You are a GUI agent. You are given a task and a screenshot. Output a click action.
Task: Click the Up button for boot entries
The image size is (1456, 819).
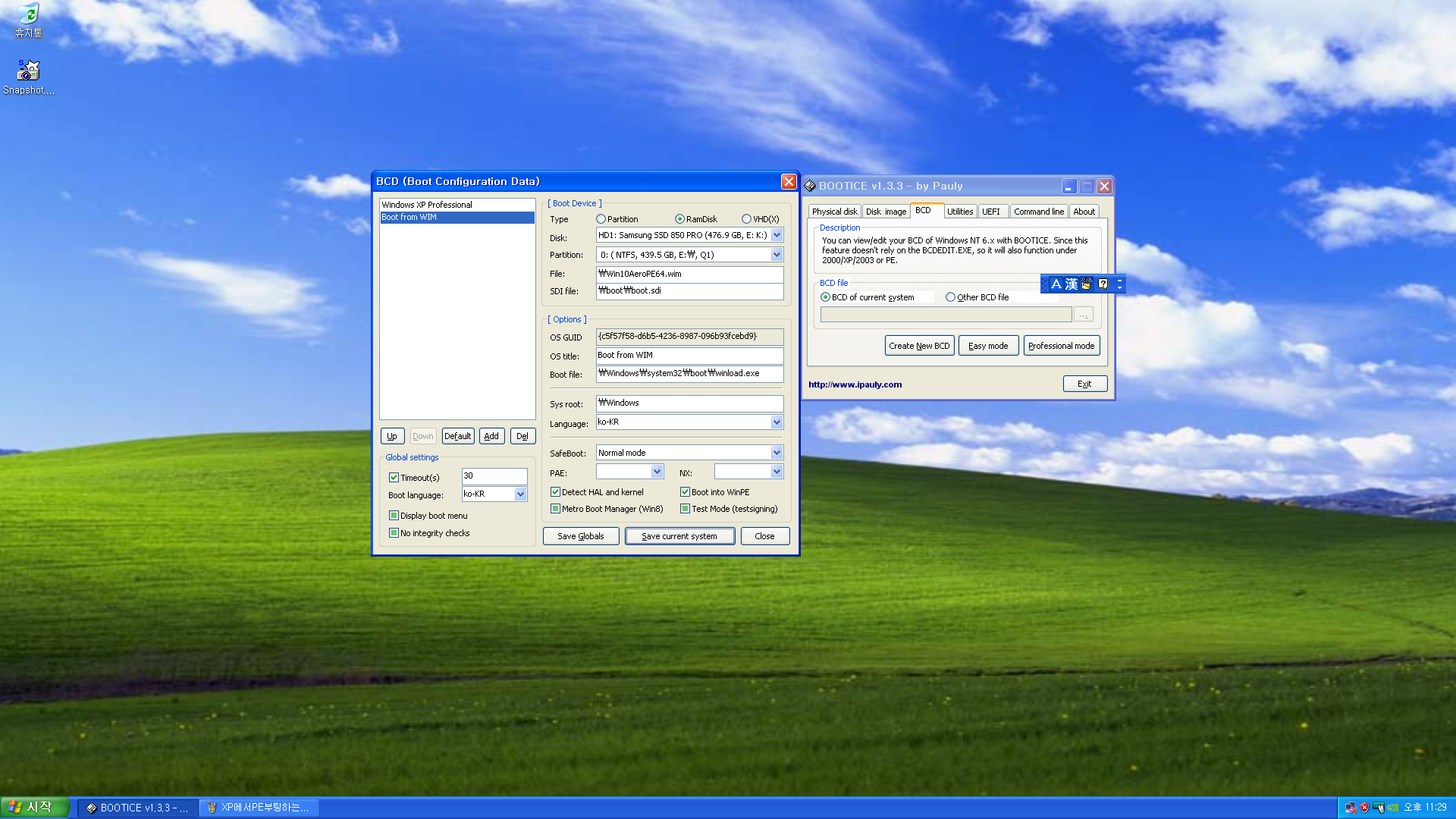[x=392, y=436]
